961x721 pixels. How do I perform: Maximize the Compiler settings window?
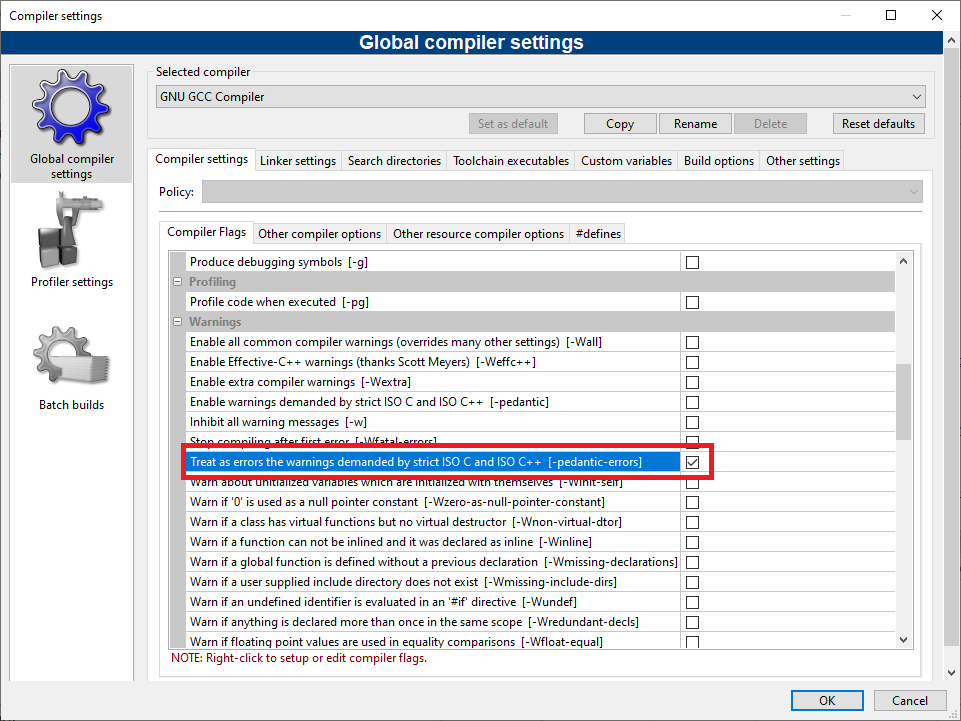pos(891,15)
